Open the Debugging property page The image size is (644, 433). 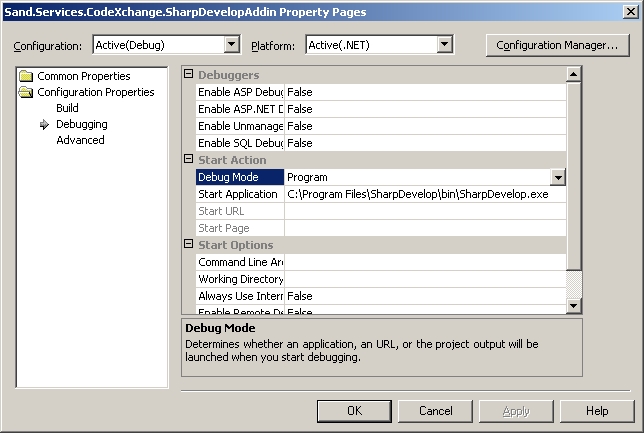[82, 124]
